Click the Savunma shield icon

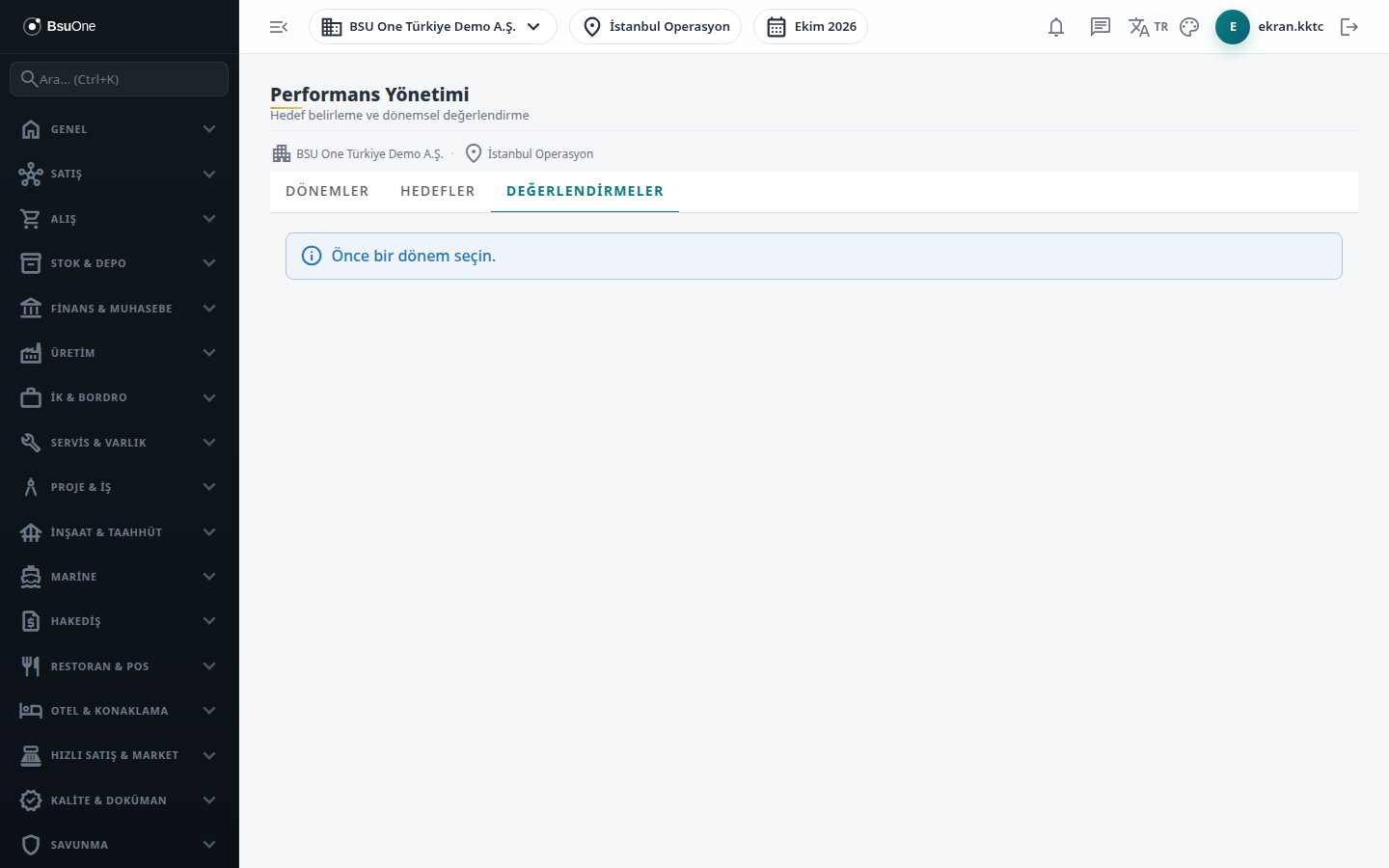(31, 845)
